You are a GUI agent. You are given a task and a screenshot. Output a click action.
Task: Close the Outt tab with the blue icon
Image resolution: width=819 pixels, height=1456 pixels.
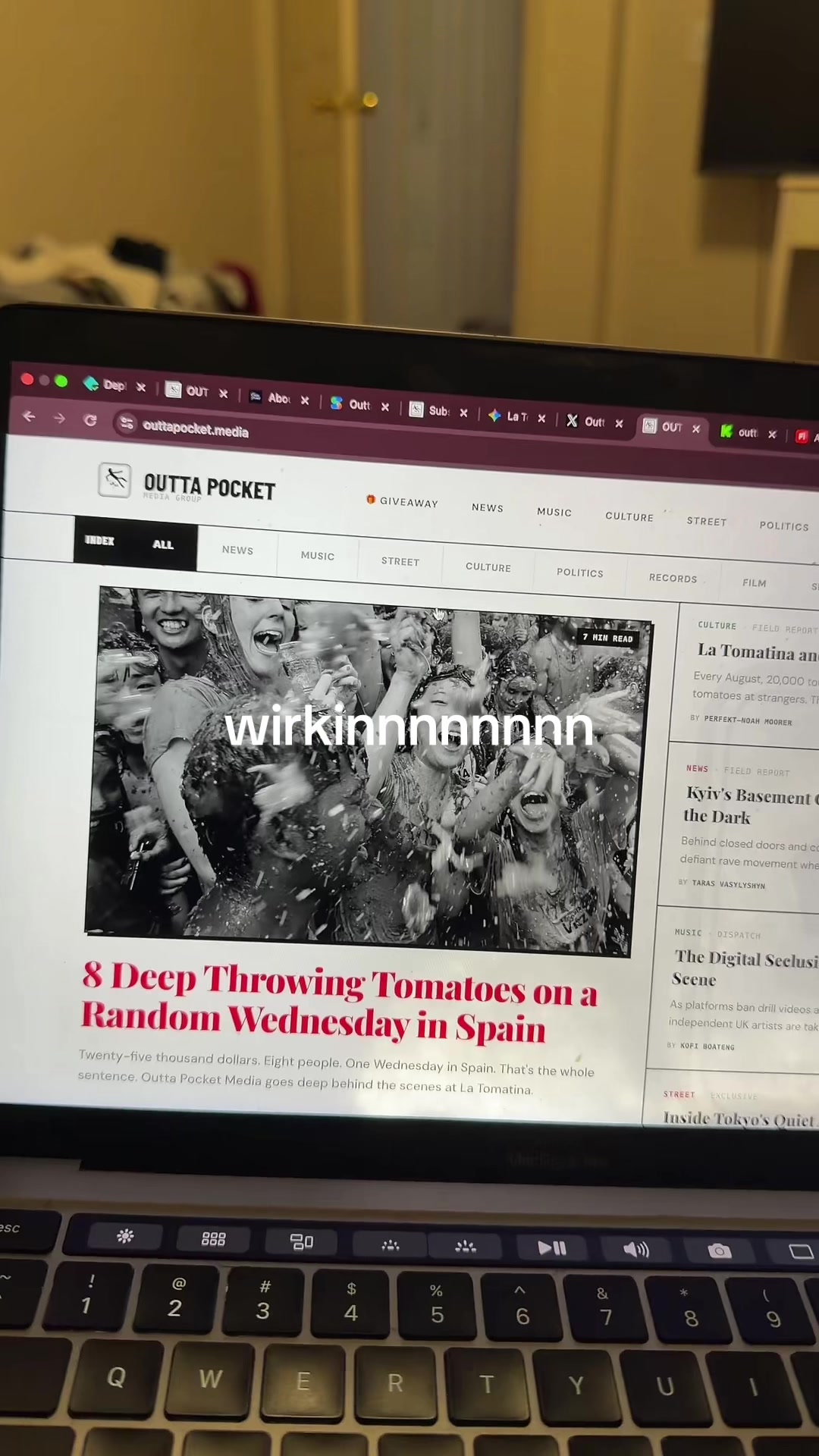click(385, 406)
